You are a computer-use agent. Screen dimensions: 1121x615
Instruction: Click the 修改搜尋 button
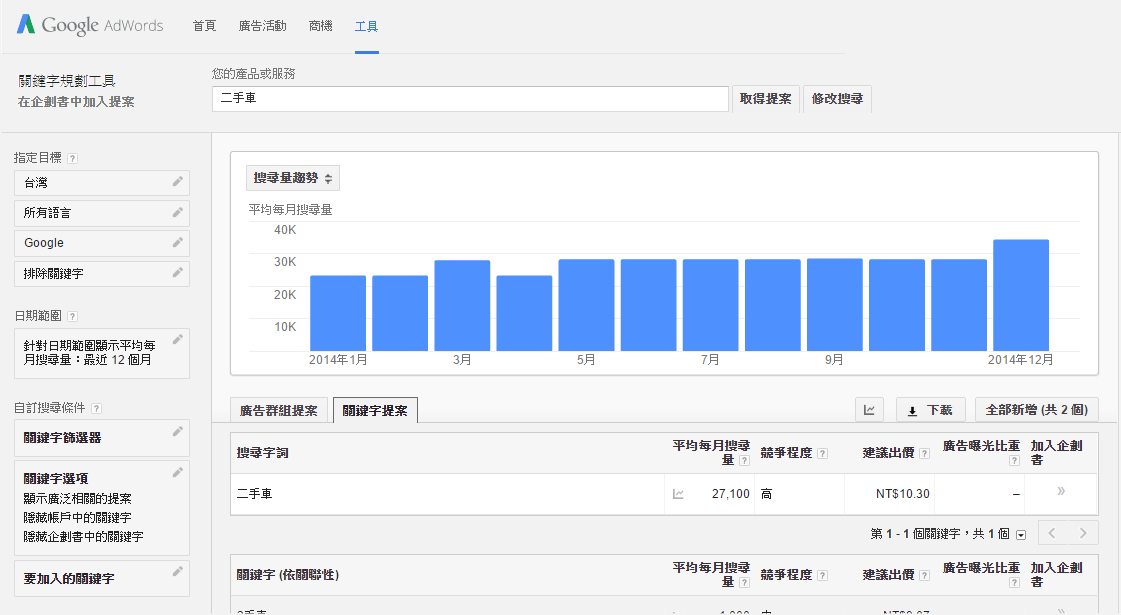pyautogui.click(x=837, y=99)
